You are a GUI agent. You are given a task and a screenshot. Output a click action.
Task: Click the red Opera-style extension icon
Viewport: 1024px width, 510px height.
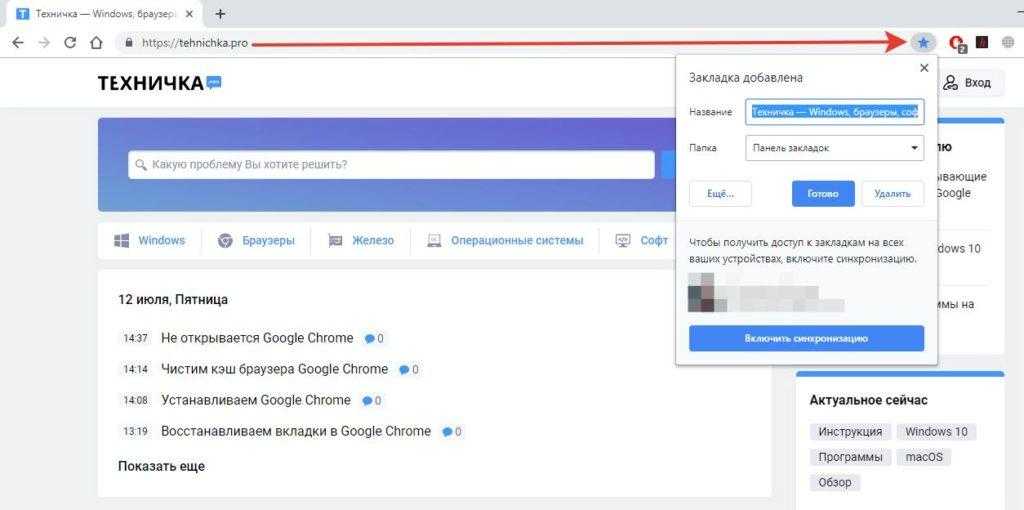[x=957, y=43]
